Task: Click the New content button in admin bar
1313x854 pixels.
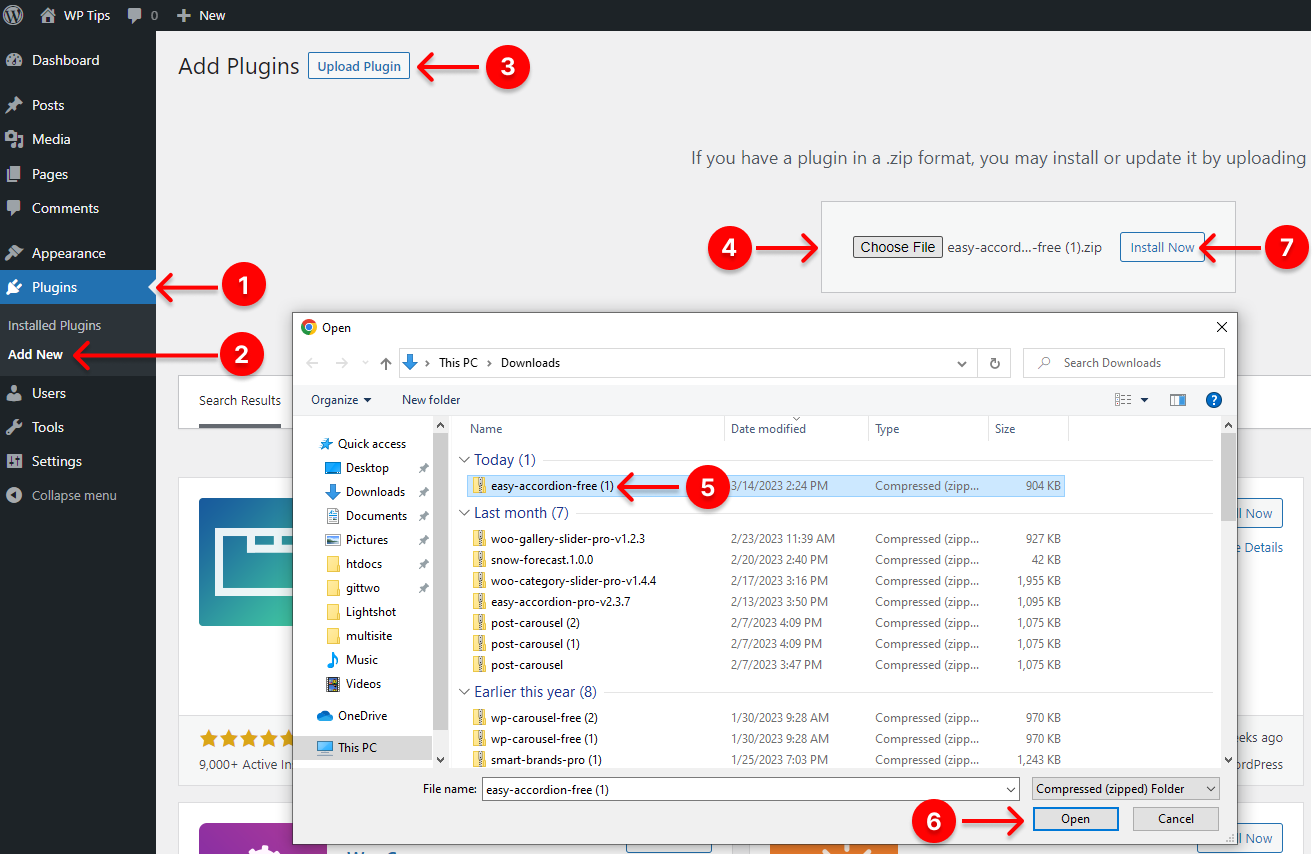Action: [201, 16]
